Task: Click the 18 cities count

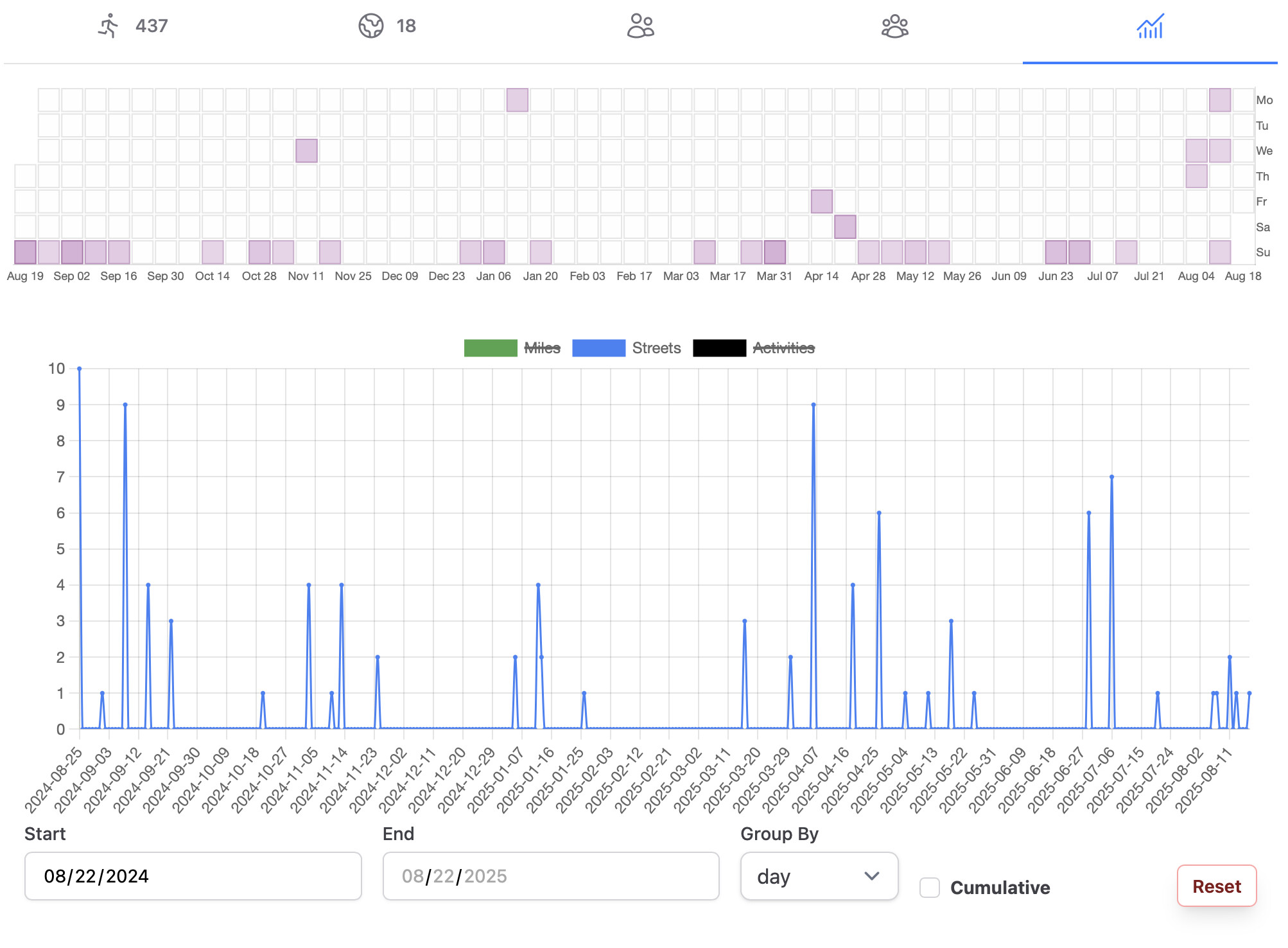Action: (406, 26)
